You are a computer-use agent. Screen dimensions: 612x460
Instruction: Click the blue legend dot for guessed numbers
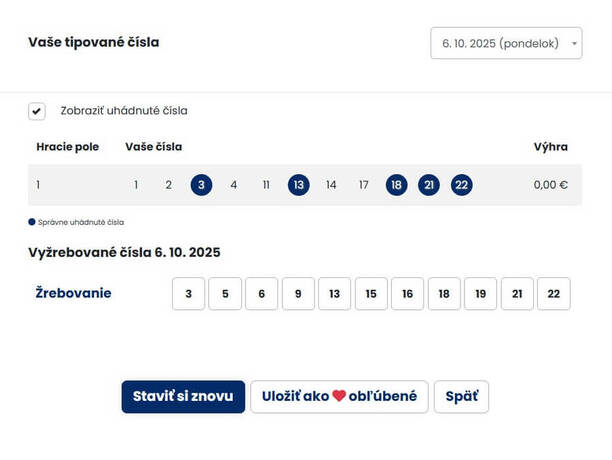tap(32, 222)
